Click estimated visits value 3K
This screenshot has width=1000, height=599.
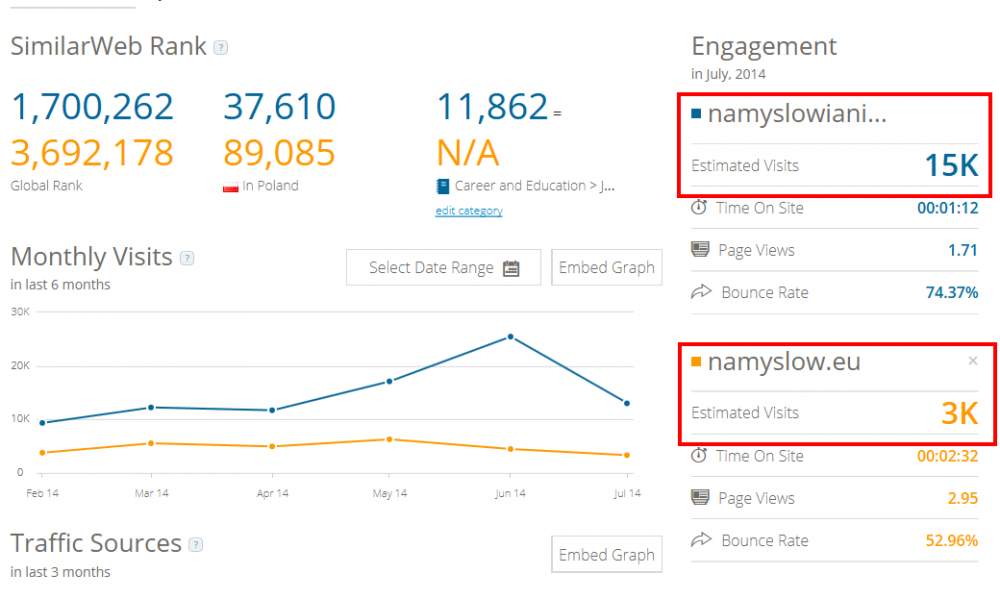click(960, 413)
